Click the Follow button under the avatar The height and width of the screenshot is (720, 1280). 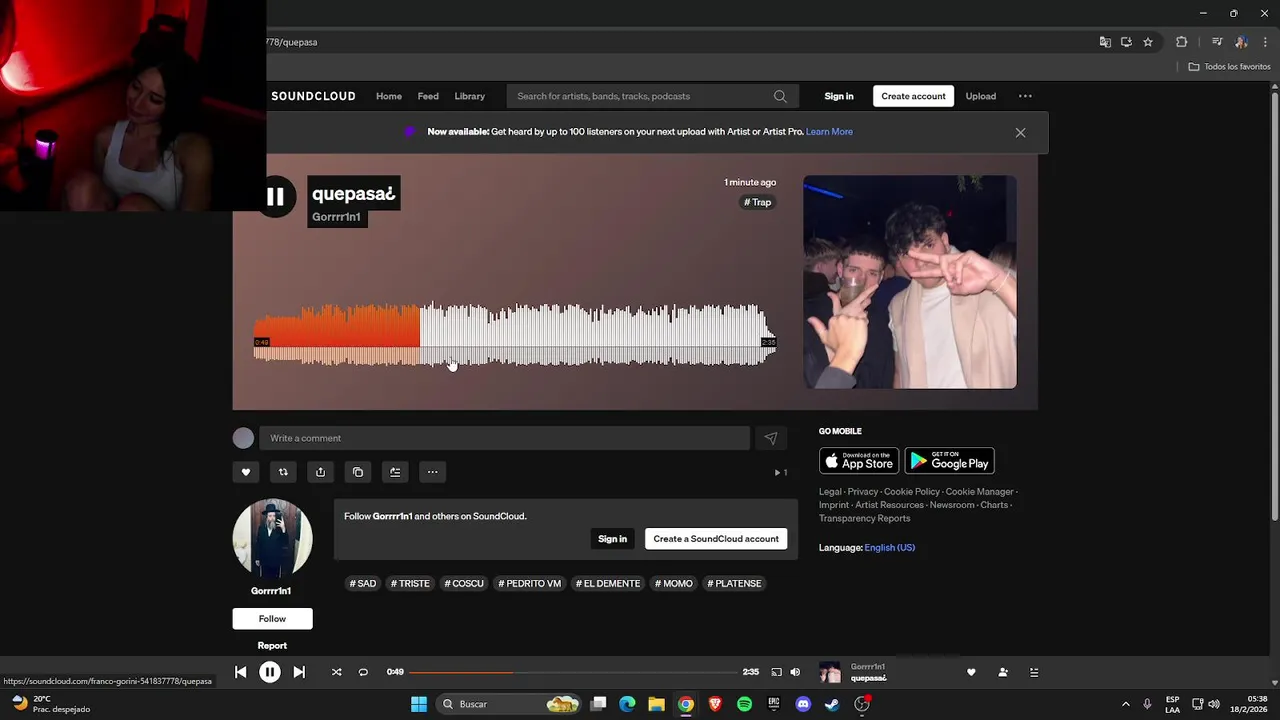click(x=272, y=619)
